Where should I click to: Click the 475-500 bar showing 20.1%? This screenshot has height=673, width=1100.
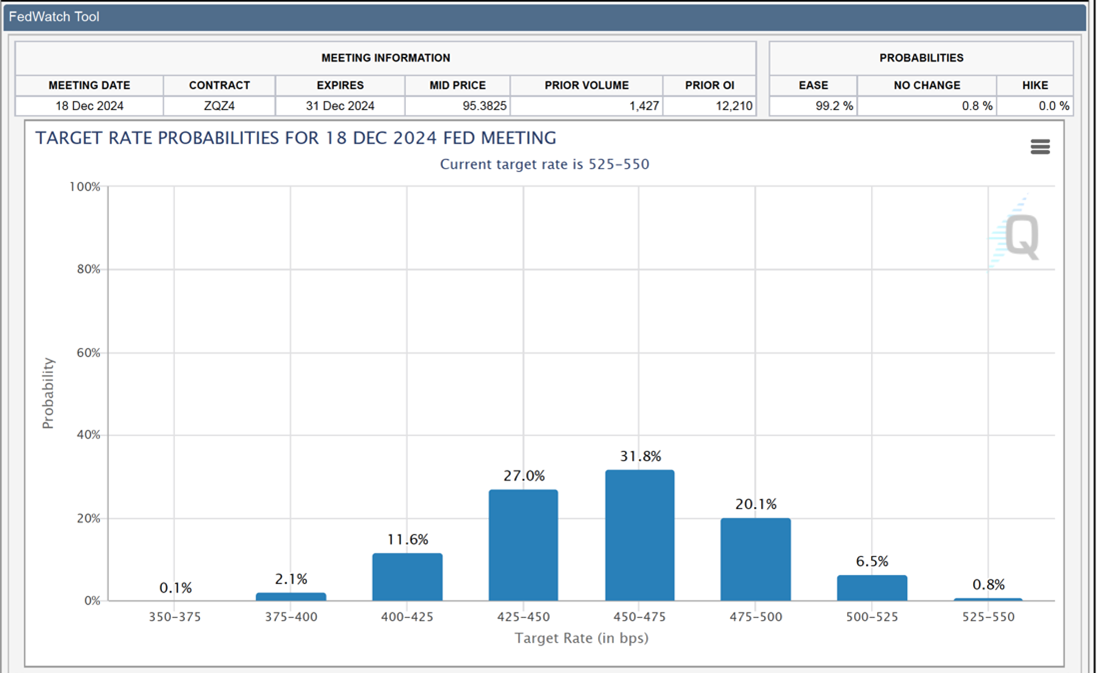tap(756, 559)
